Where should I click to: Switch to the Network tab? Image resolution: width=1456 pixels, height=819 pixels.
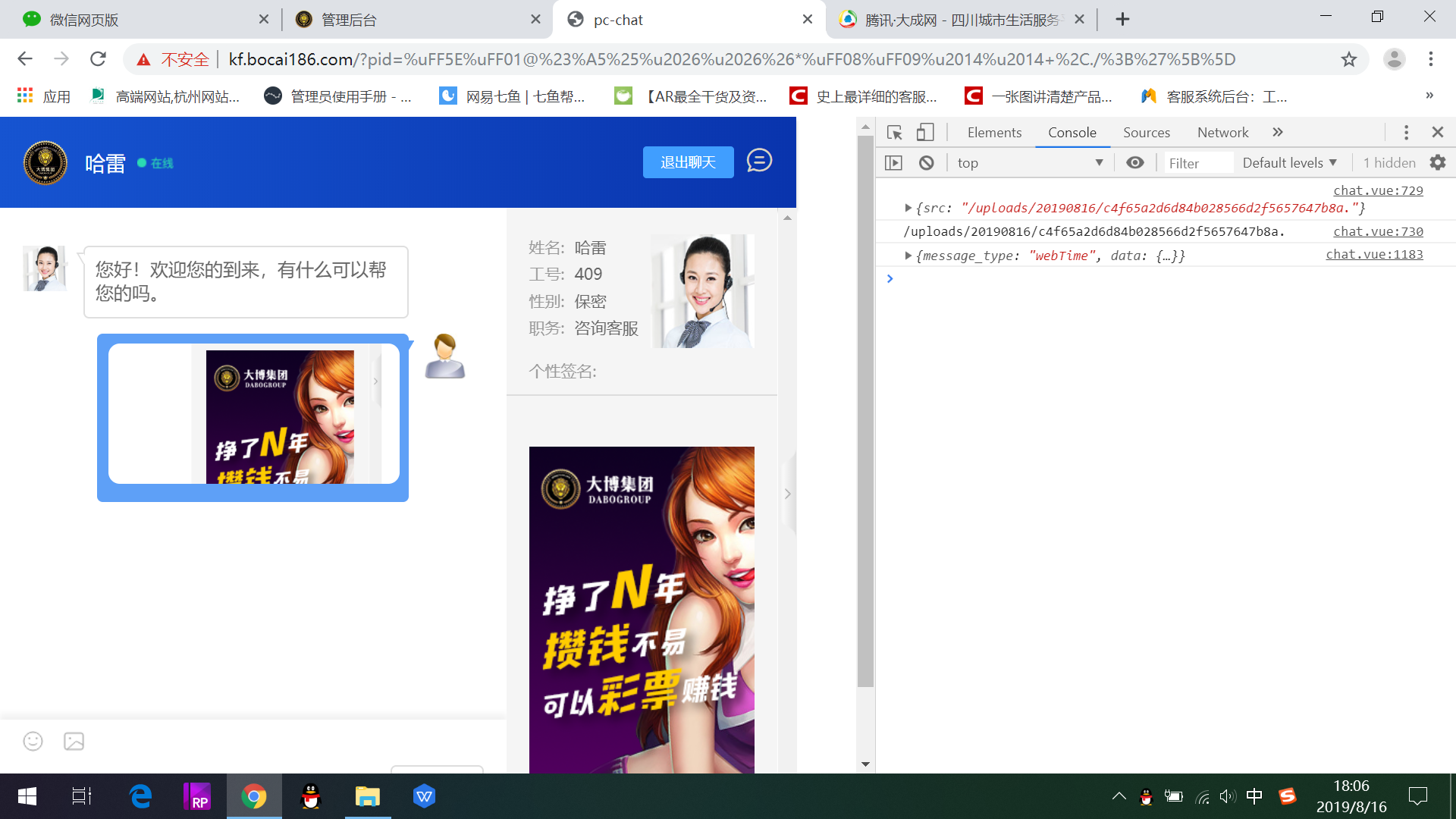(1222, 132)
